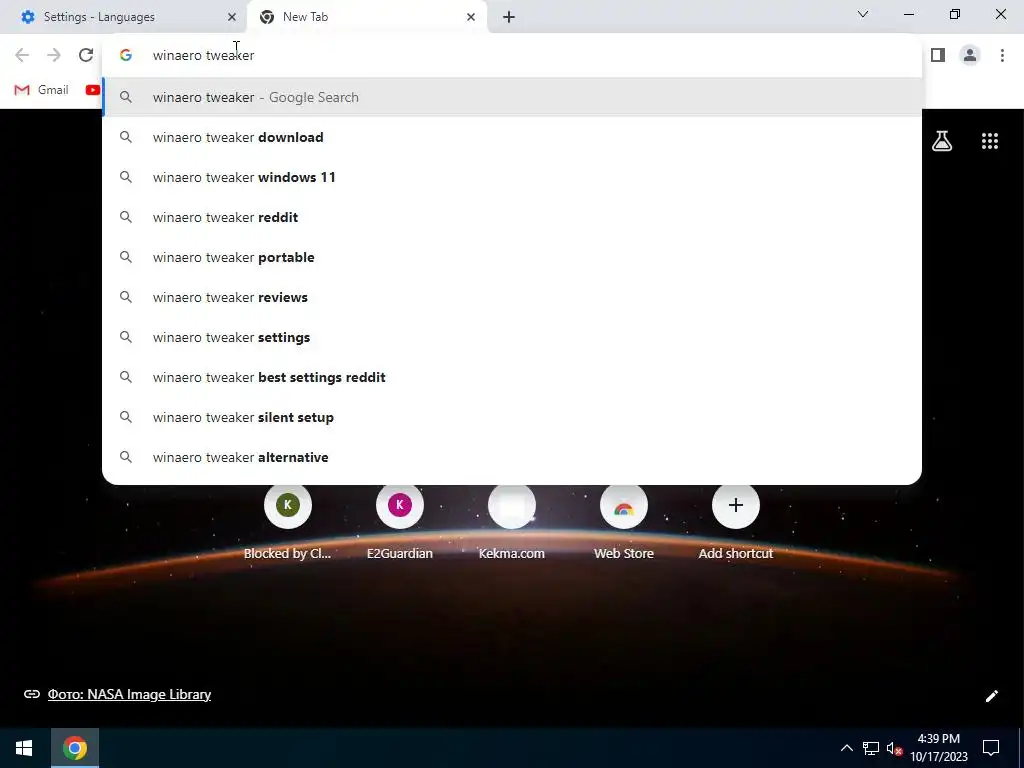Go forward to next page

(54, 56)
